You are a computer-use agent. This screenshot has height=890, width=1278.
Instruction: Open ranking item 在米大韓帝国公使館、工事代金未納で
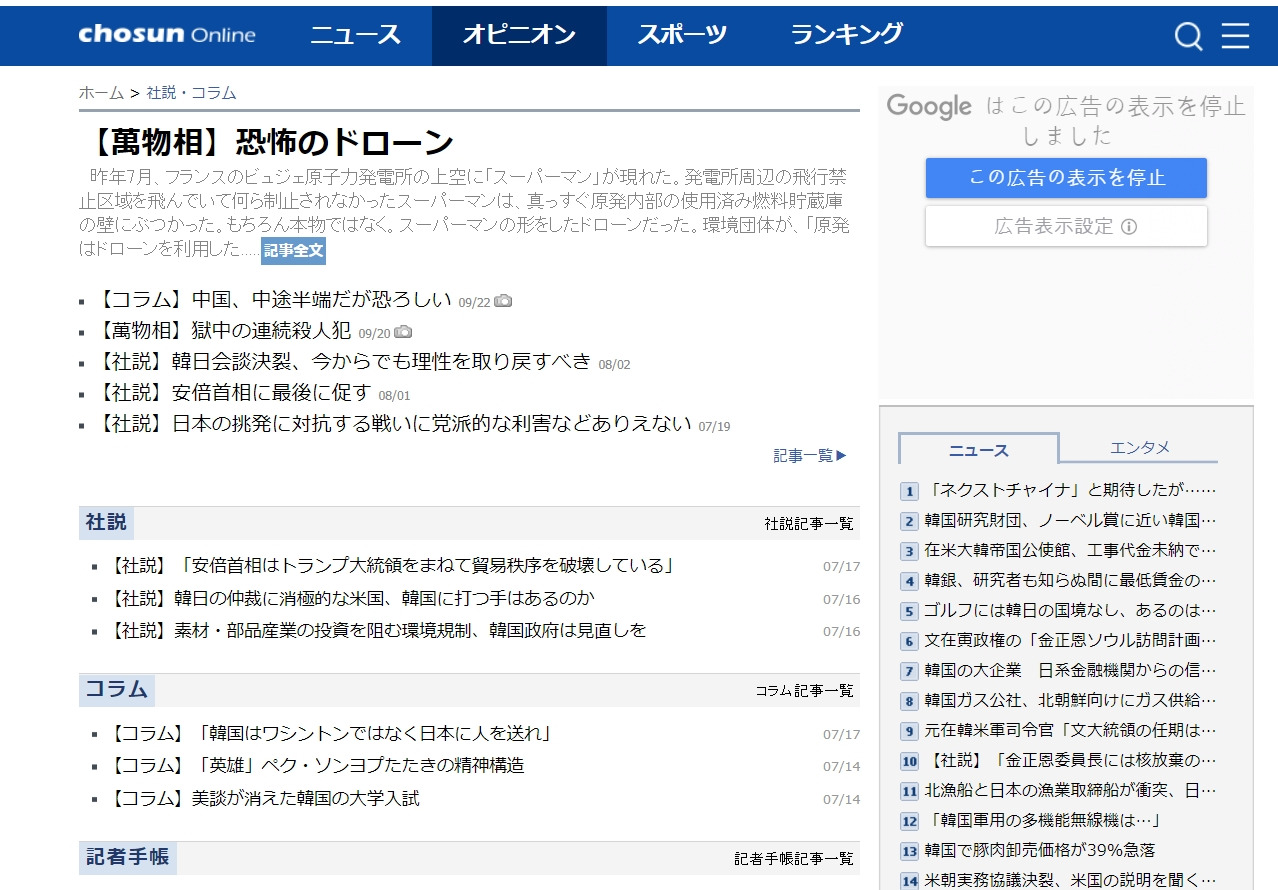click(x=1070, y=551)
